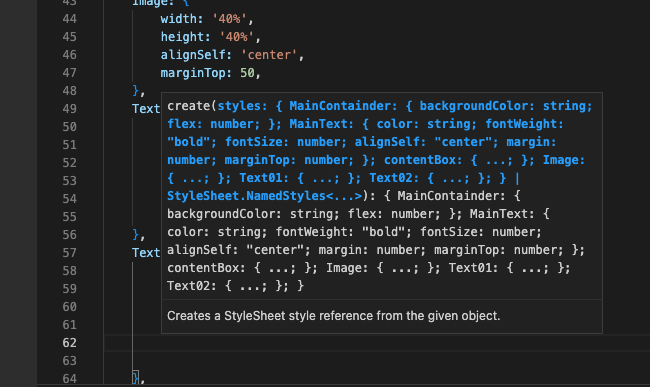Click line number 51 in the gutter
Screen dimensions: 650x387
(70, 145)
